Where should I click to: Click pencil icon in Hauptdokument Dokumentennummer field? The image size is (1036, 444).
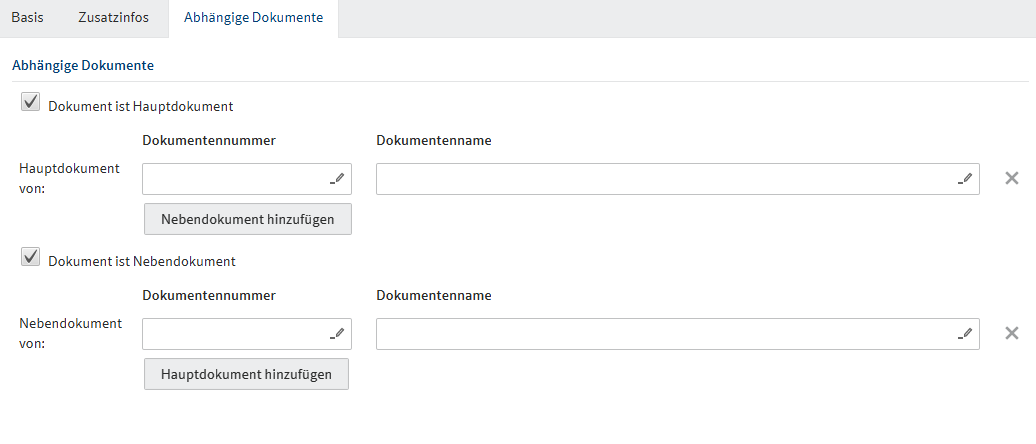pos(337,179)
